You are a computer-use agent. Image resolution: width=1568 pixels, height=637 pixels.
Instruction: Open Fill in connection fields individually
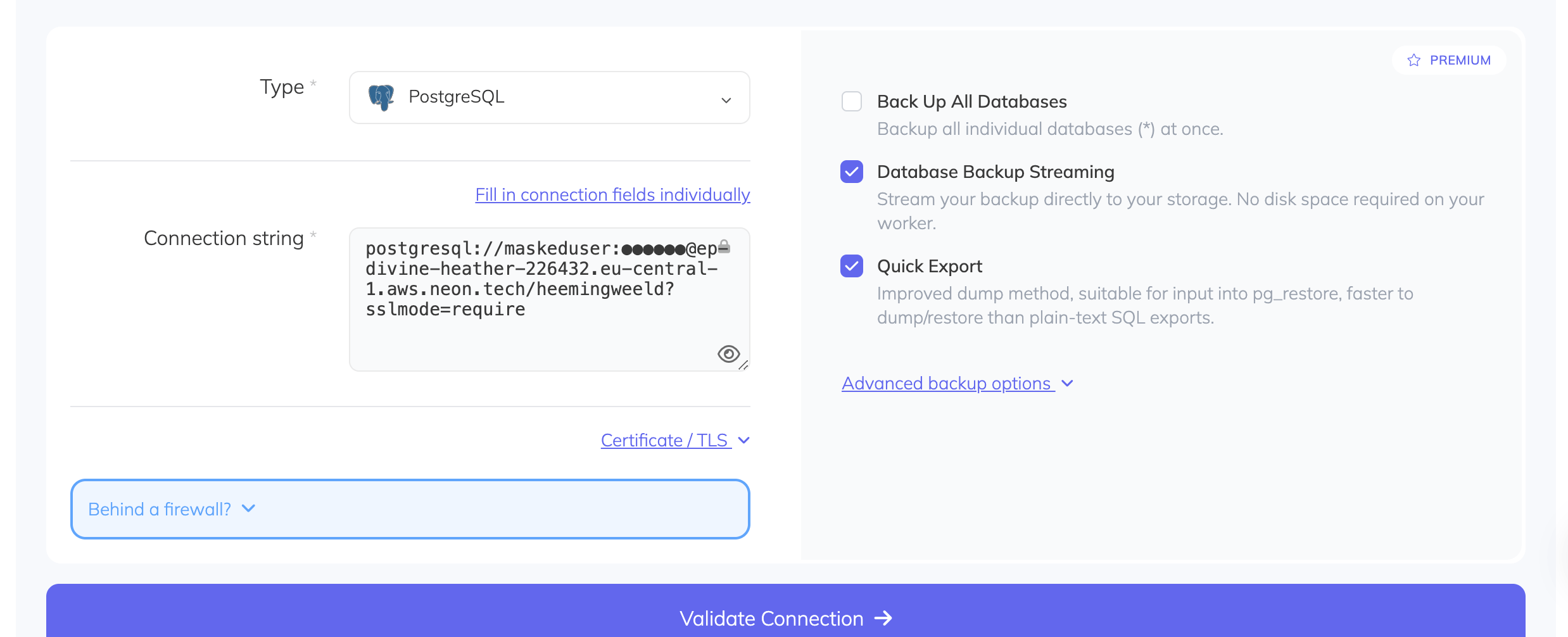point(612,194)
